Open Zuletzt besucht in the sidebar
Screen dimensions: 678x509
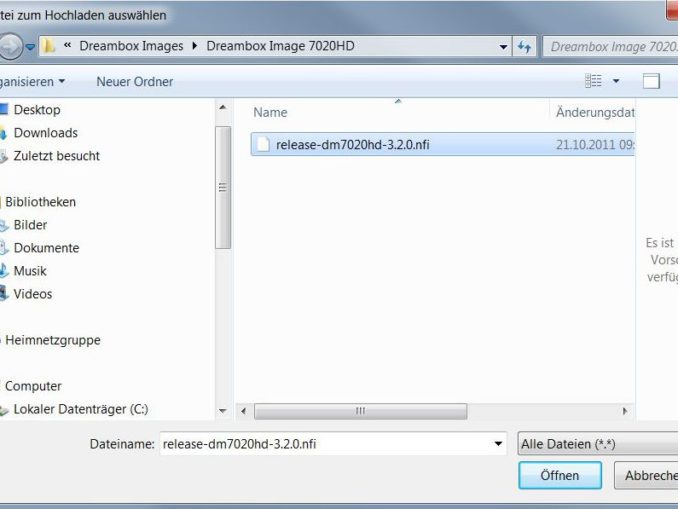click(x=56, y=156)
